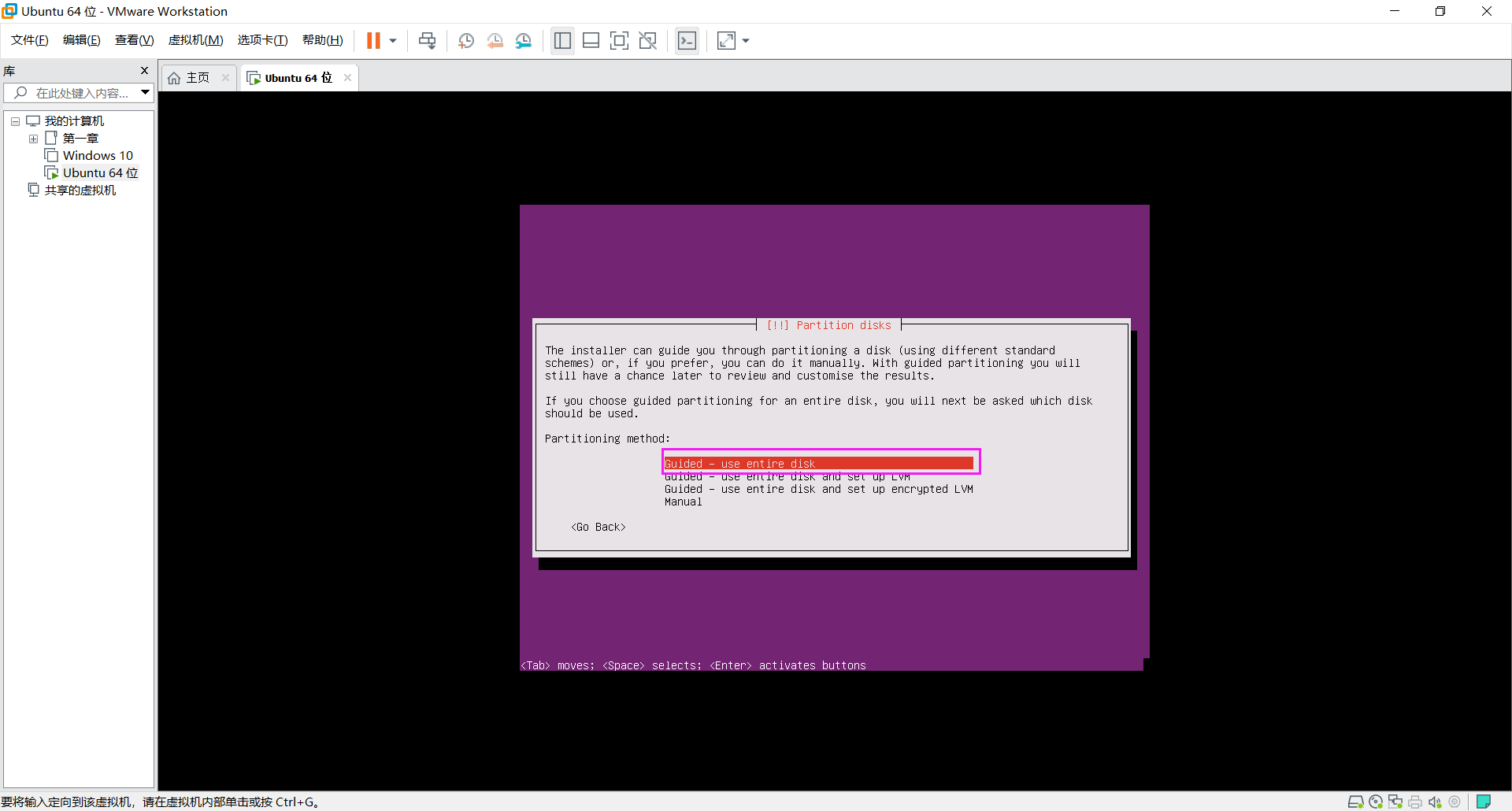Restore down the VMware window
Screen dimensions: 1512x811
(1440, 11)
